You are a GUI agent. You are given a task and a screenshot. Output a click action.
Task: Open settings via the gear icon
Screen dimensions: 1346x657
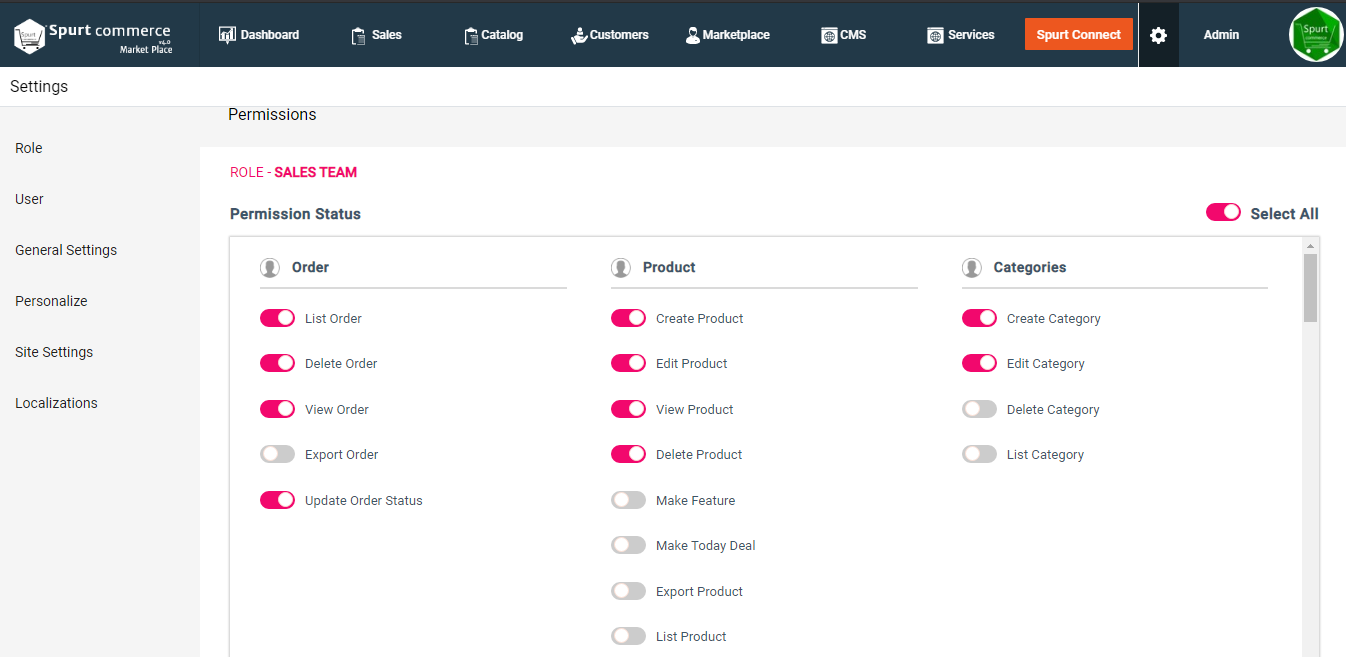click(x=1158, y=35)
